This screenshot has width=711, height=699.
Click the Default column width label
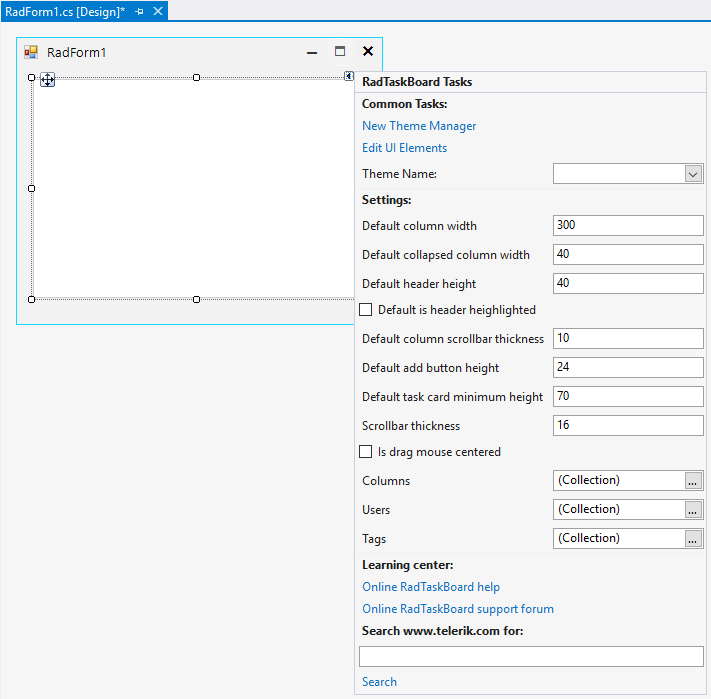419,226
